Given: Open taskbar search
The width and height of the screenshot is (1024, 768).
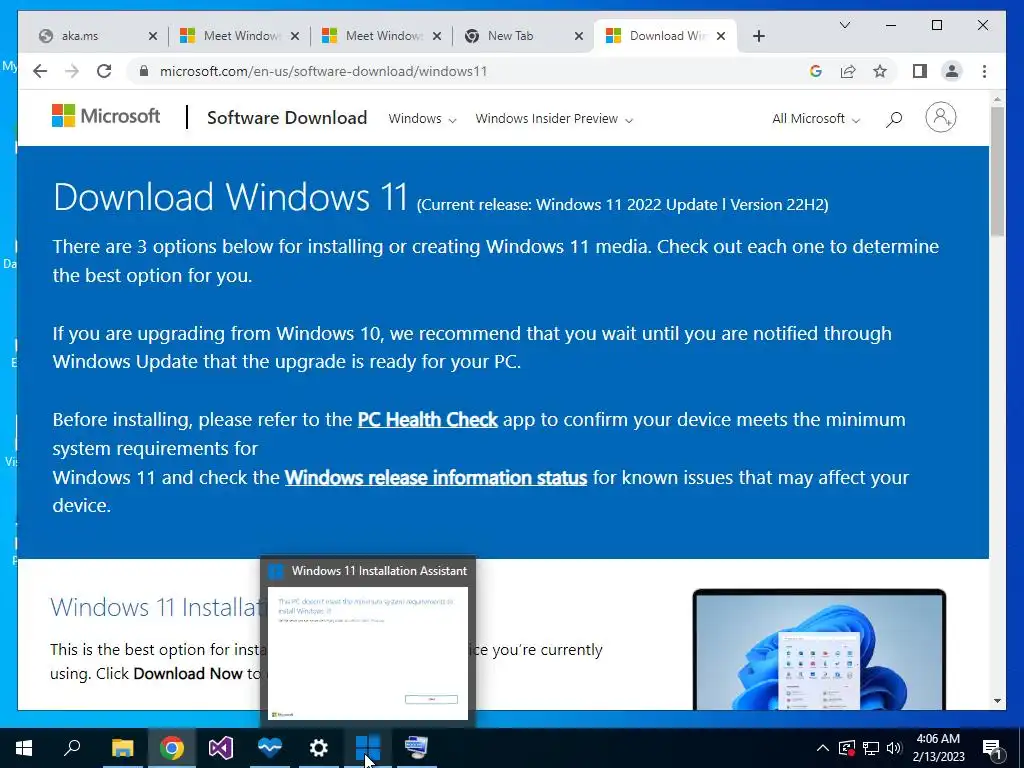Looking at the screenshot, I should [x=72, y=748].
